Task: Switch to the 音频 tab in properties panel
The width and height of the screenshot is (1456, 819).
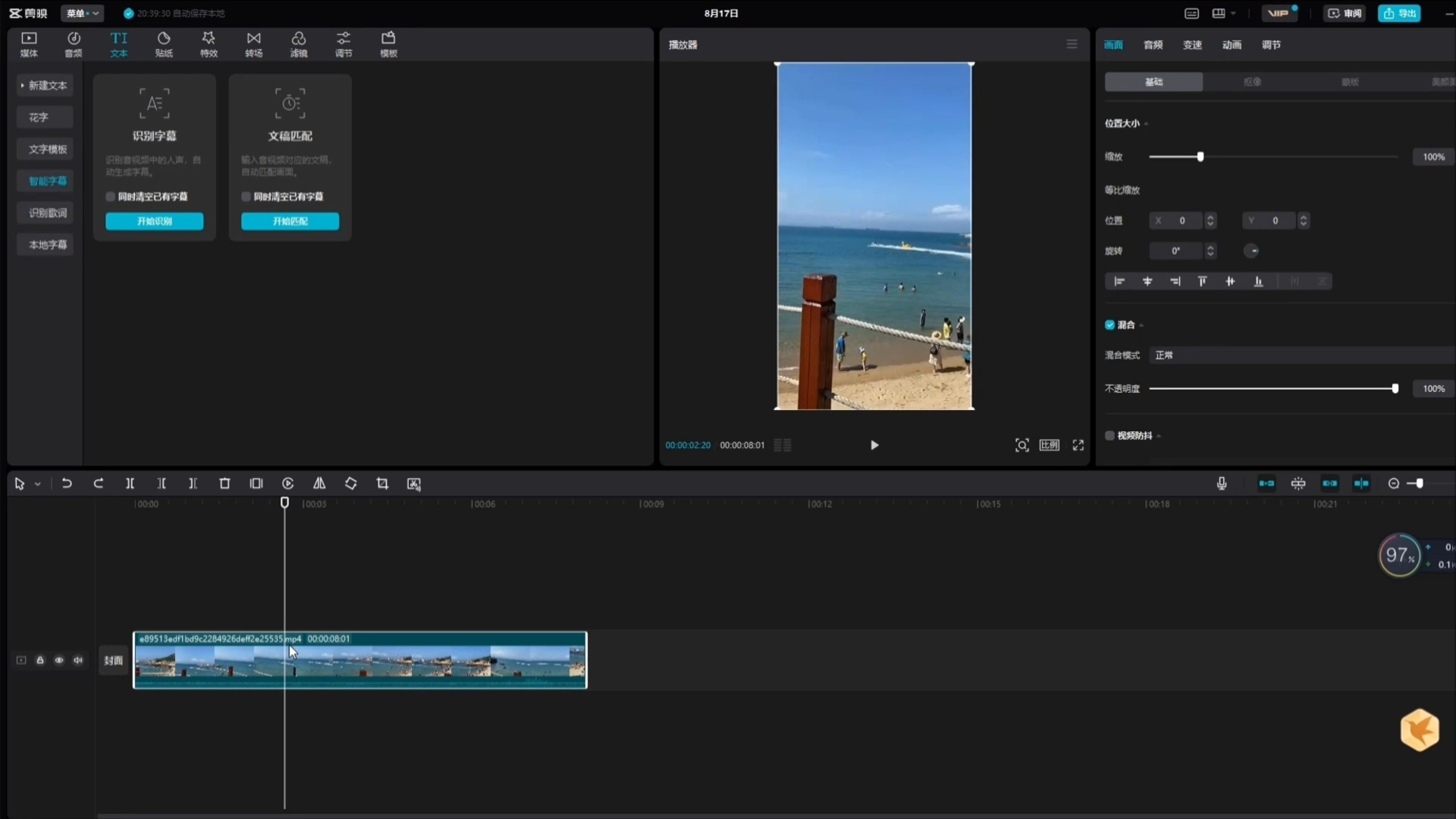Action: click(x=1153, y=44)
